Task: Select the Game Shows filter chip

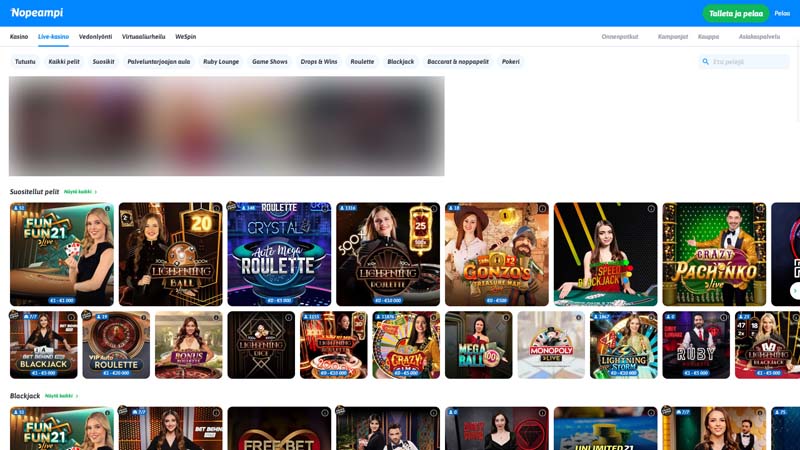Action: click(270, 62)
